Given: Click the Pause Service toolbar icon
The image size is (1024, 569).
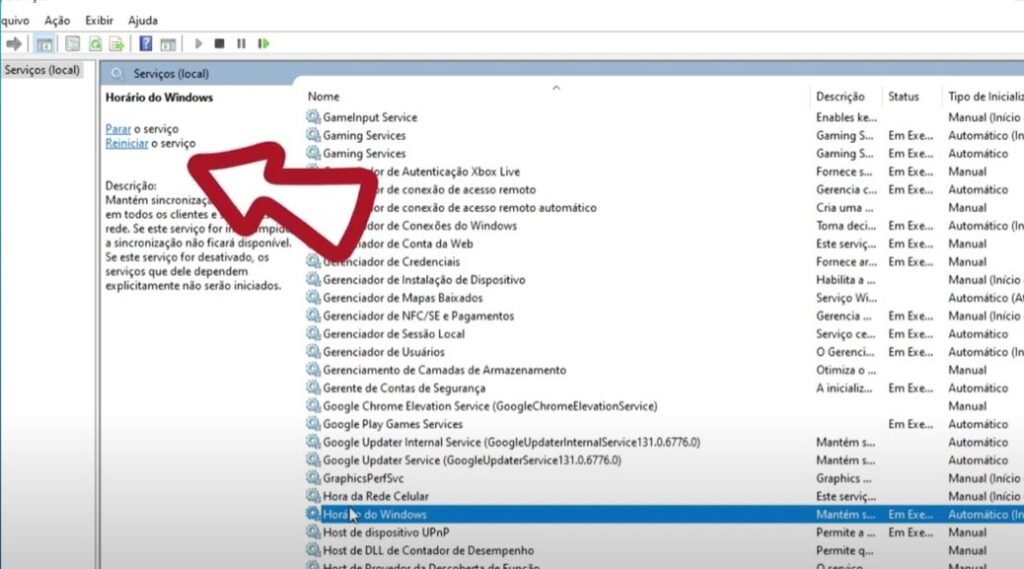Looking at the screenshot, I should (241, 44).
